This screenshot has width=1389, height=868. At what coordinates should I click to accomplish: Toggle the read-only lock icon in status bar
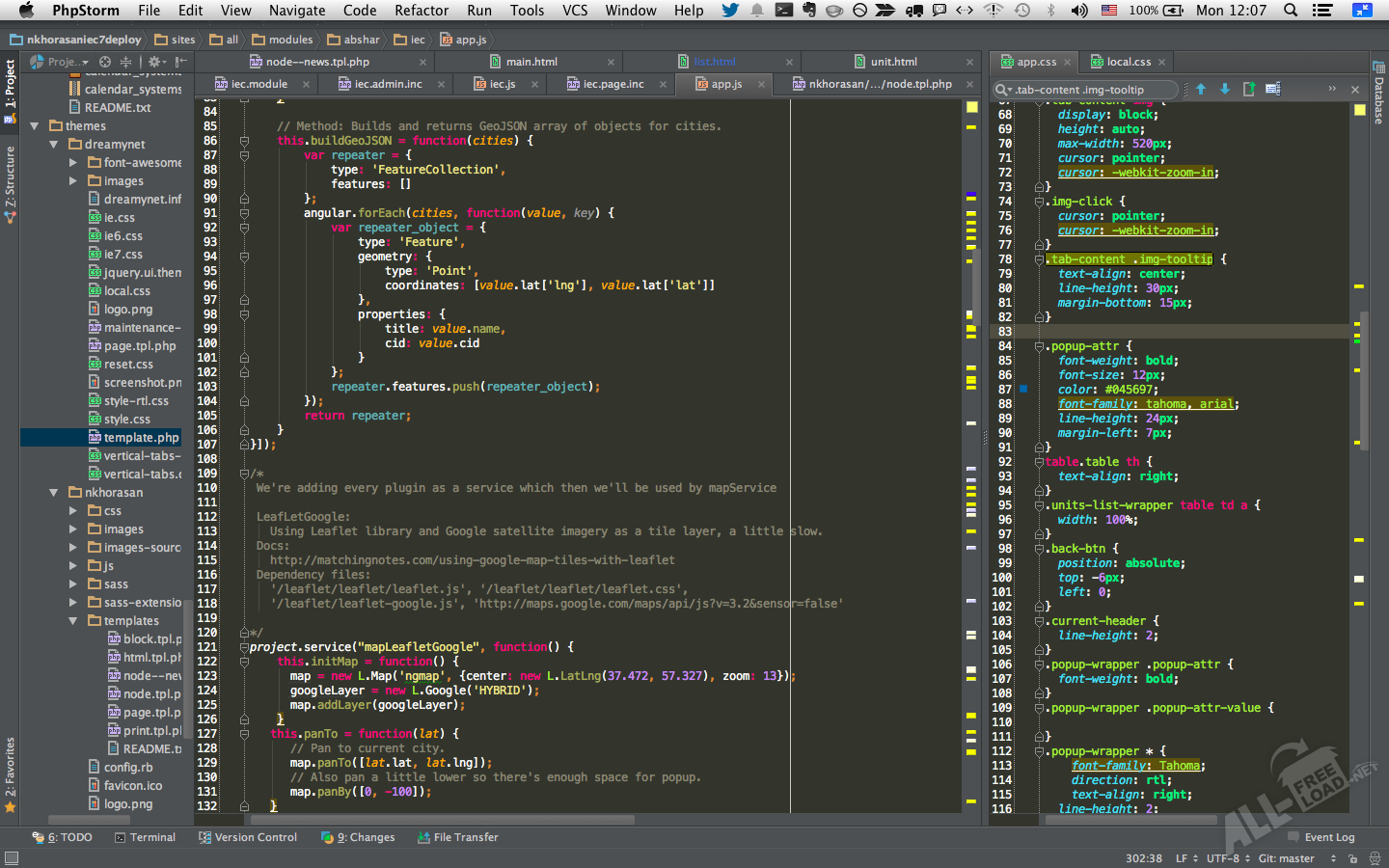tap(1352, 858)
